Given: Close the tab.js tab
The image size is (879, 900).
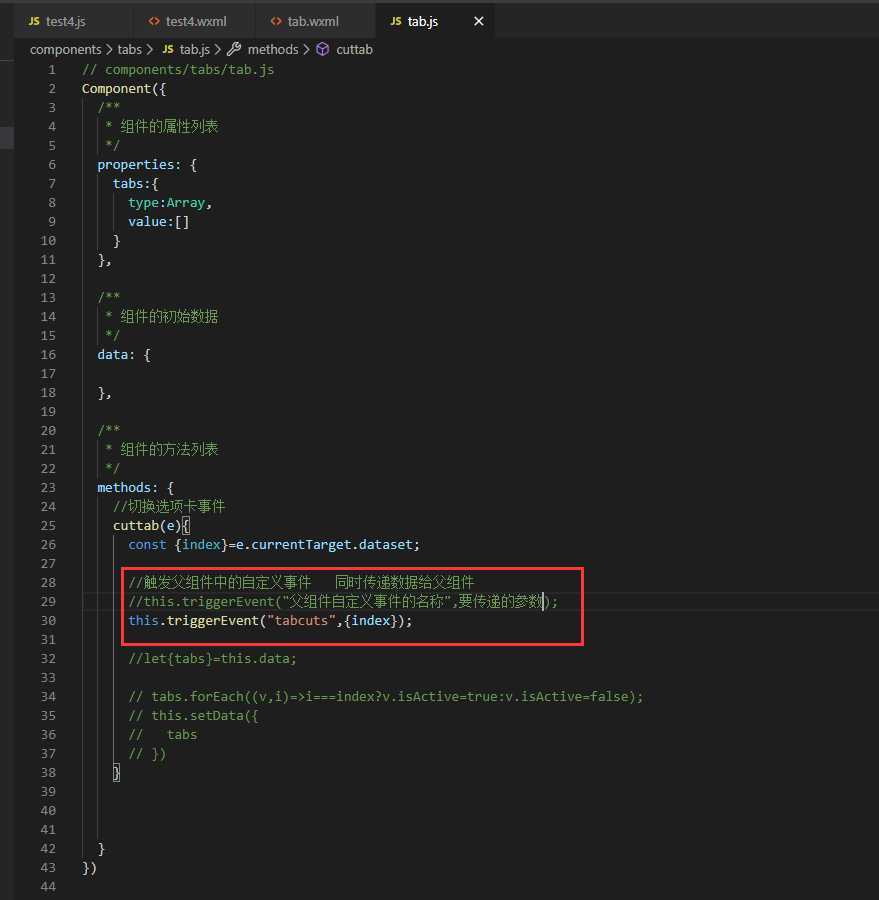Looking at the screenshot, I should [x=478, y=21].
